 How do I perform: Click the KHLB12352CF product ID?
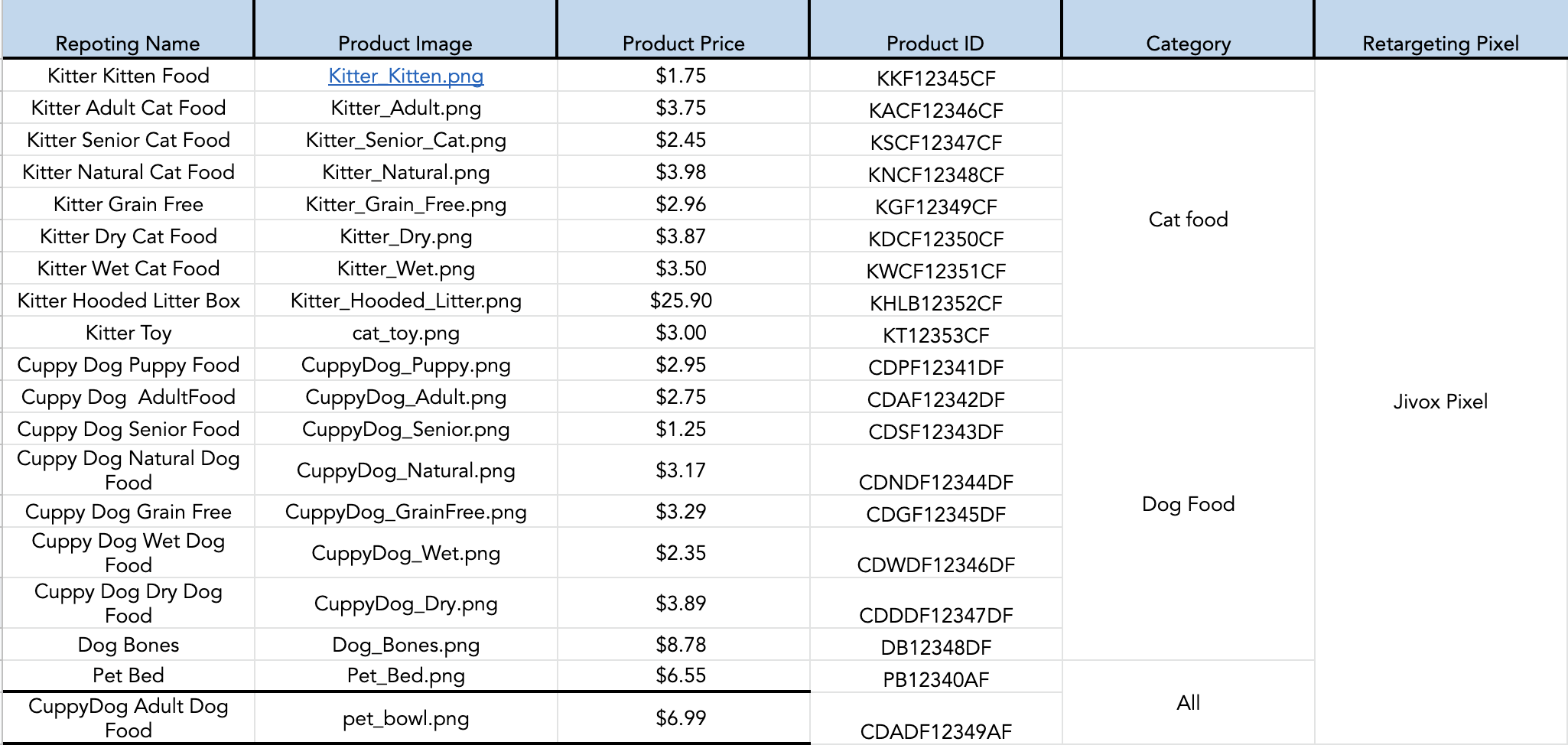click(935, 301)
